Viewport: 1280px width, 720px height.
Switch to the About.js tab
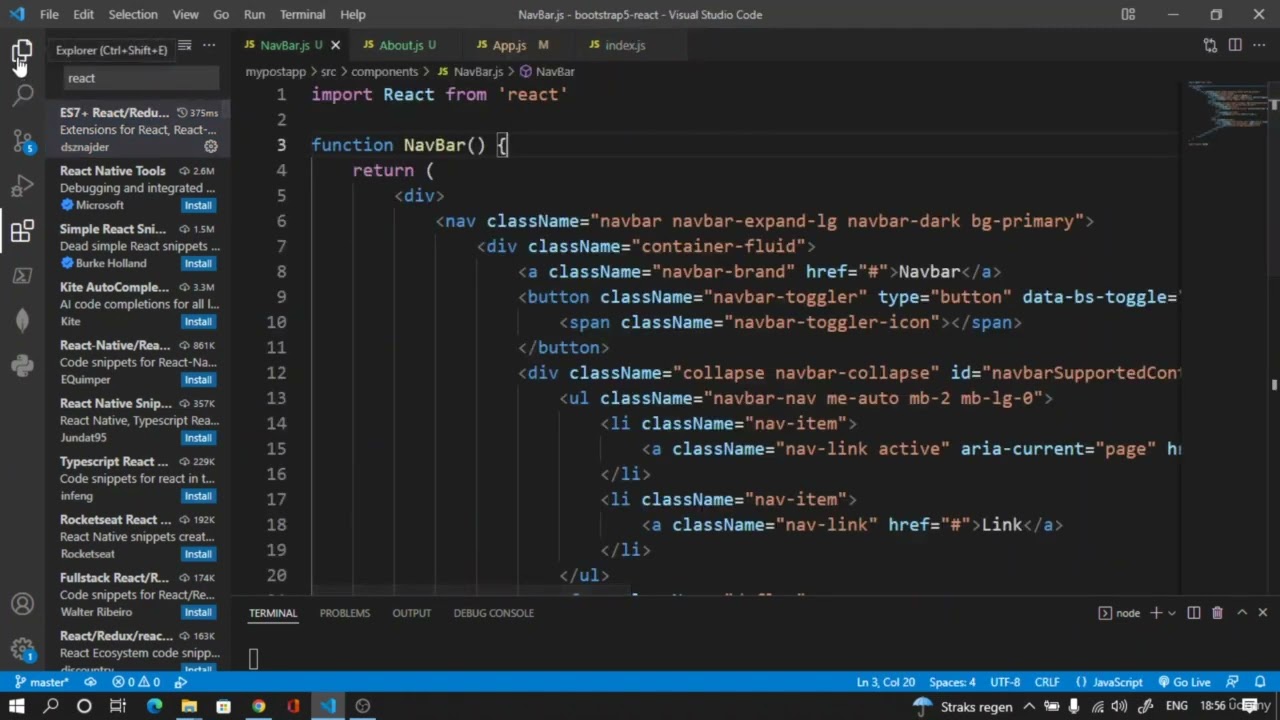[400, 45]
